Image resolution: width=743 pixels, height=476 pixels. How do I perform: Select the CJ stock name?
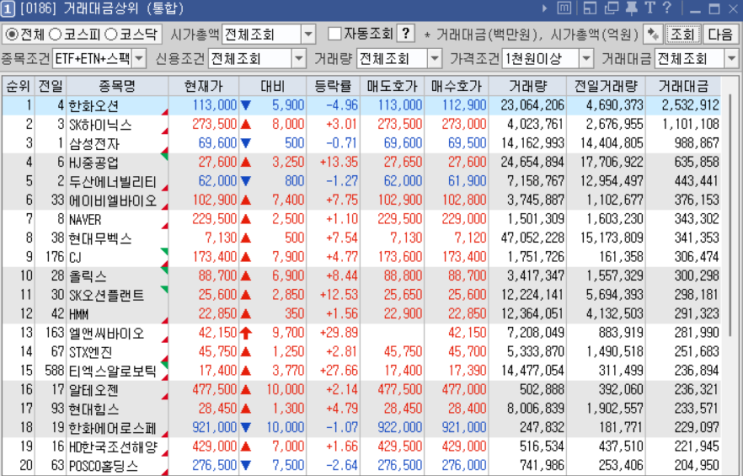click(75, 257)
